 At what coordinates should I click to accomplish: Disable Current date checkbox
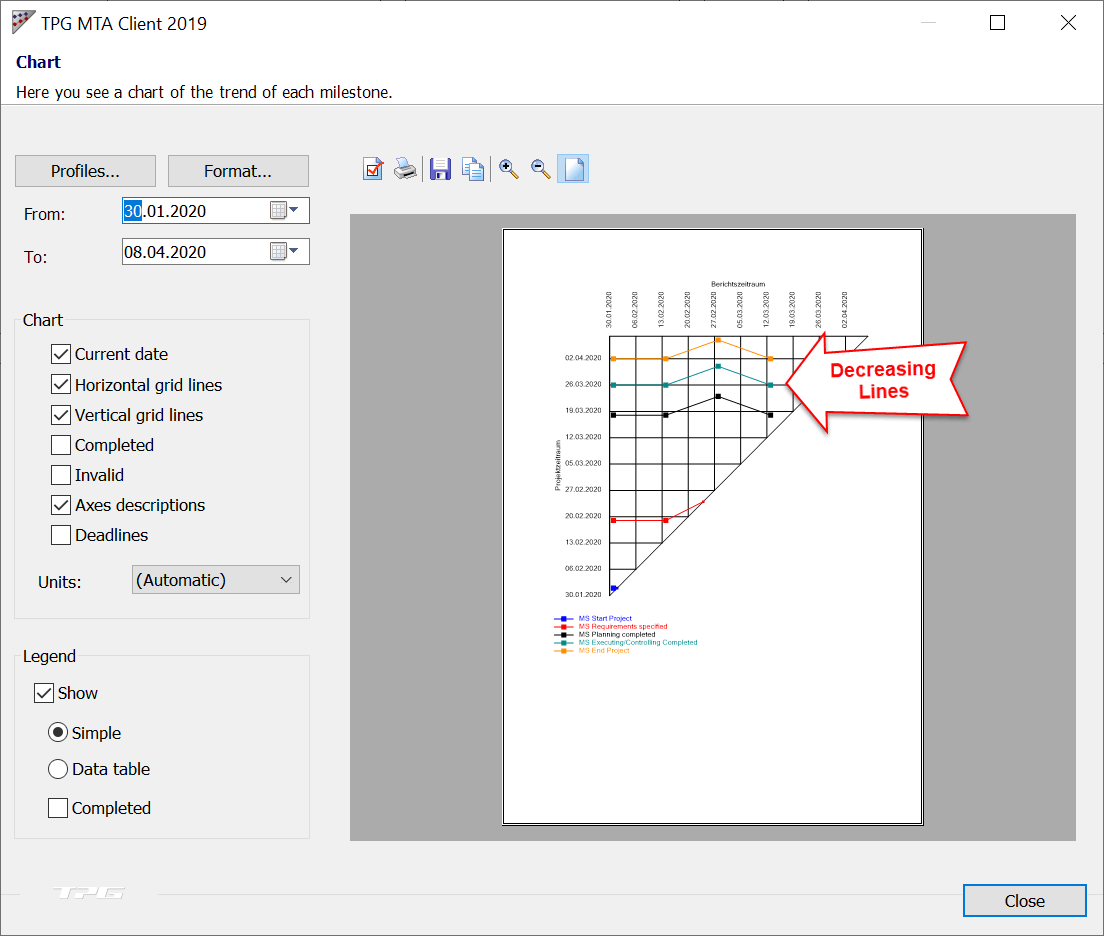pyautogui.click(x=61, y=354)
